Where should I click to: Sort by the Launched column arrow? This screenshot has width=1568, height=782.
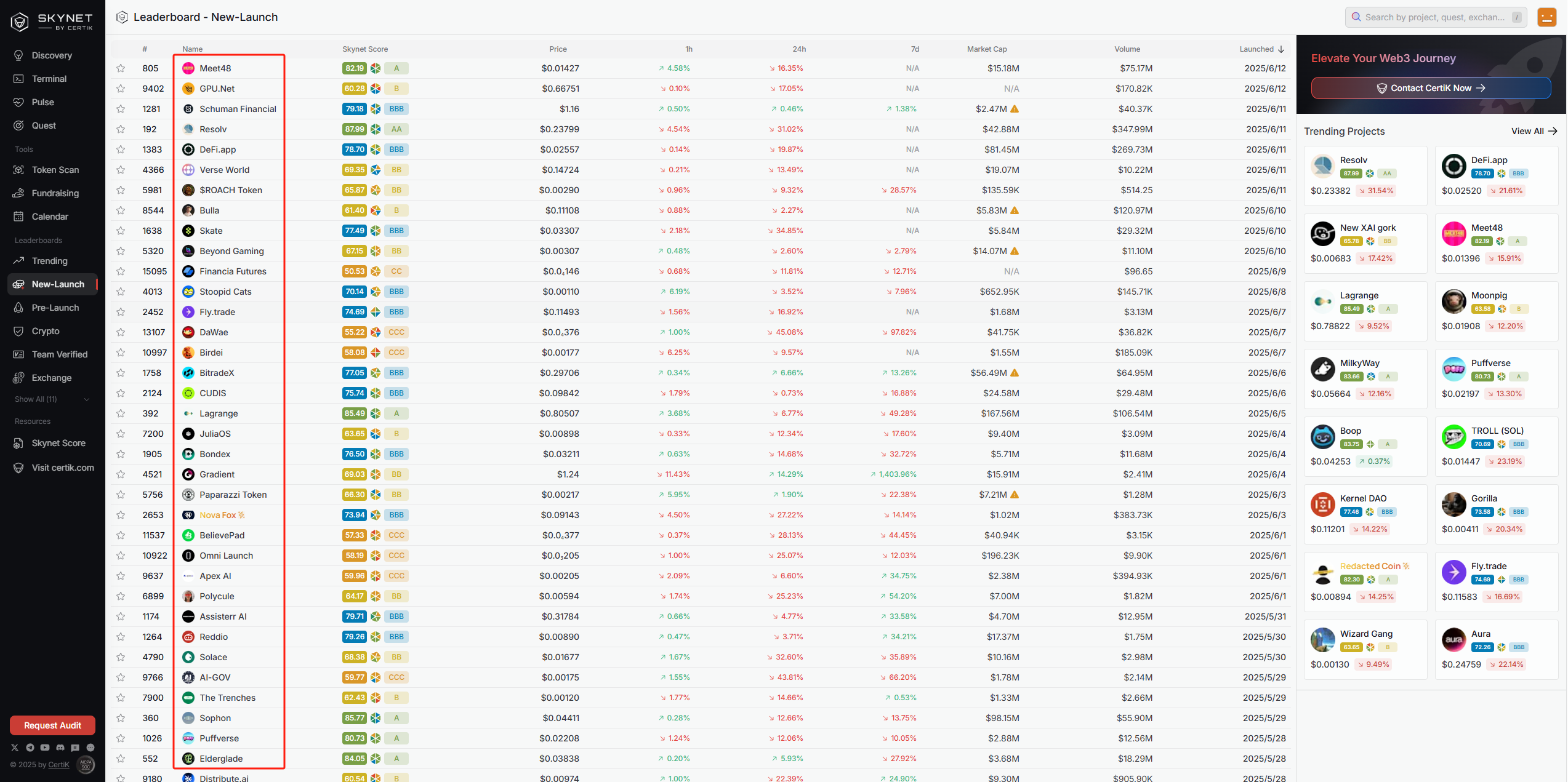tap(1281, 49)
